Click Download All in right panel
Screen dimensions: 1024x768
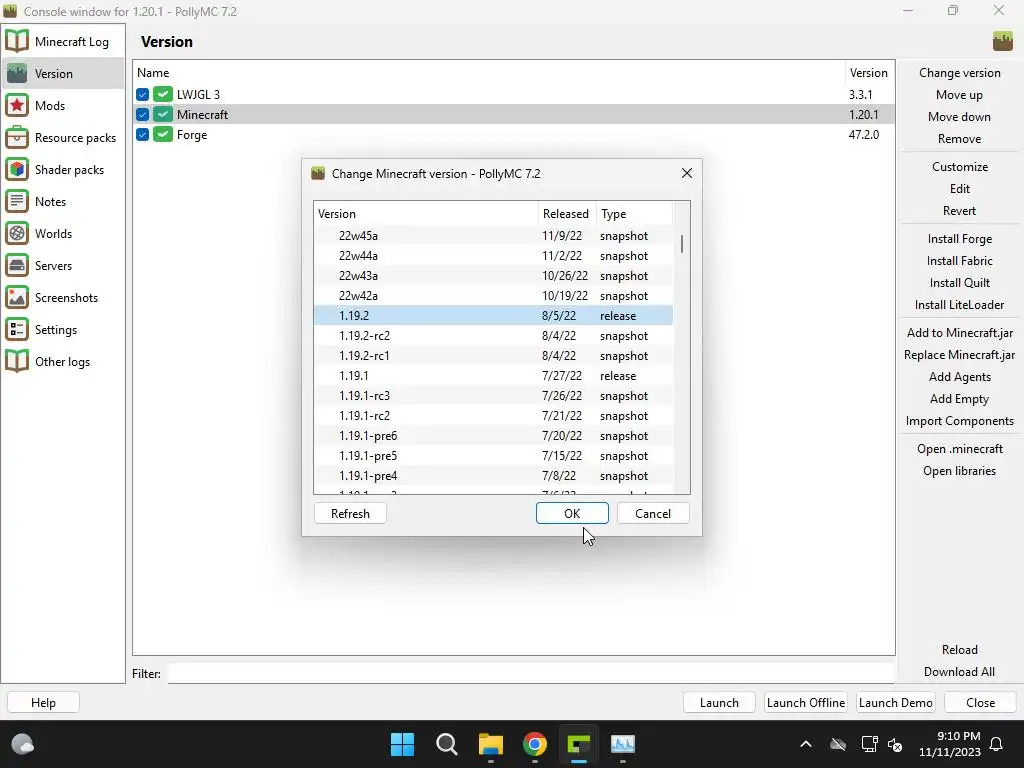click(x=959, y=671)
